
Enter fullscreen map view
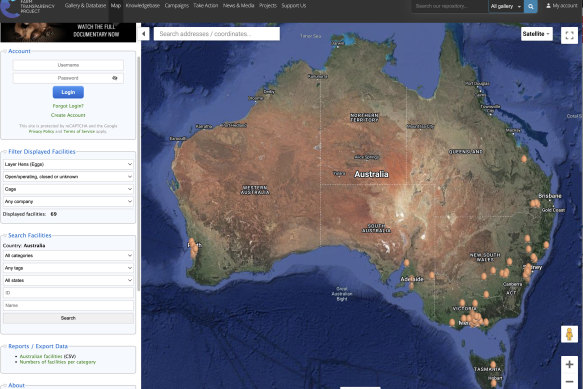pos(569,35)
